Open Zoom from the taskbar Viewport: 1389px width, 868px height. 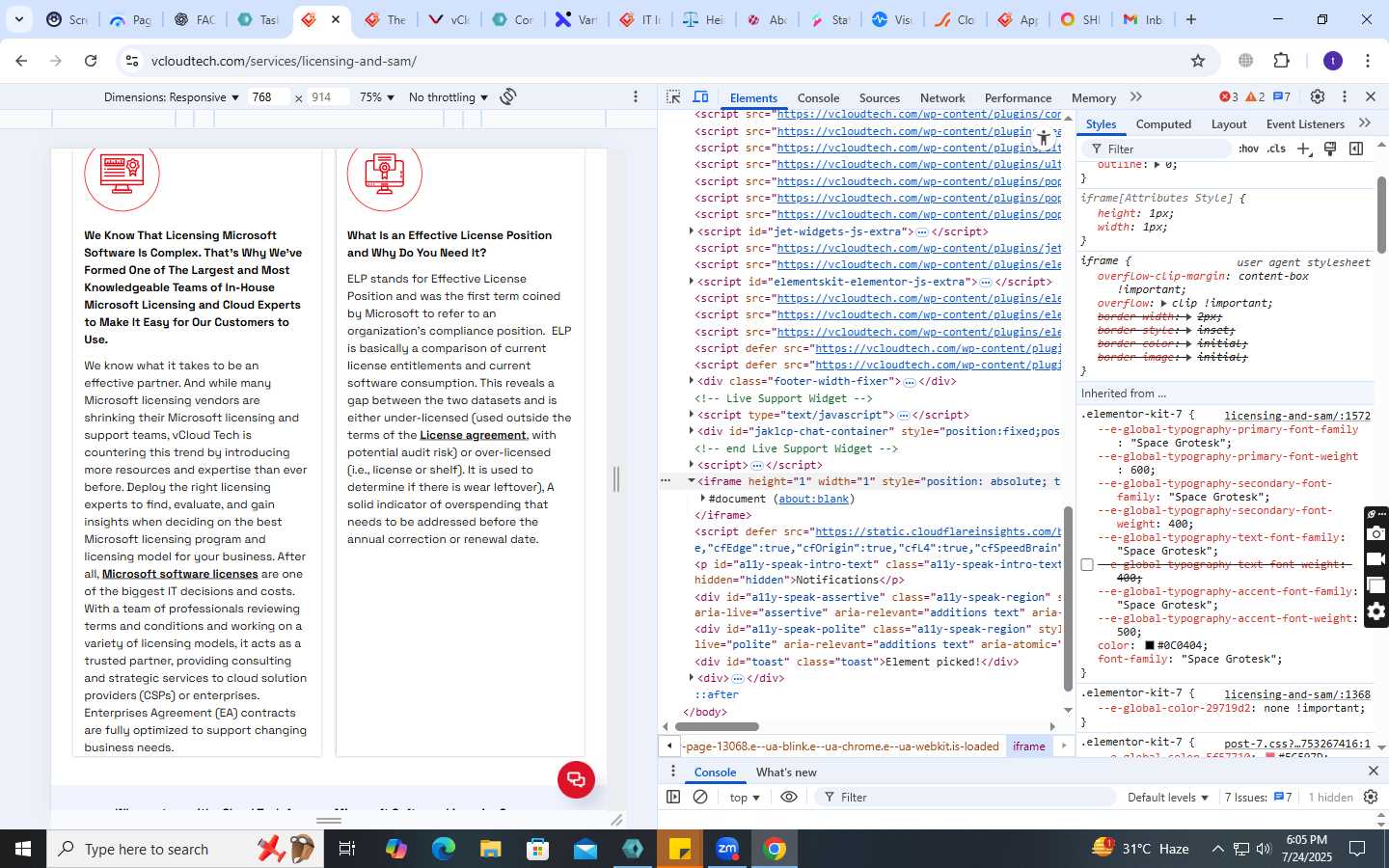(727, 849)
